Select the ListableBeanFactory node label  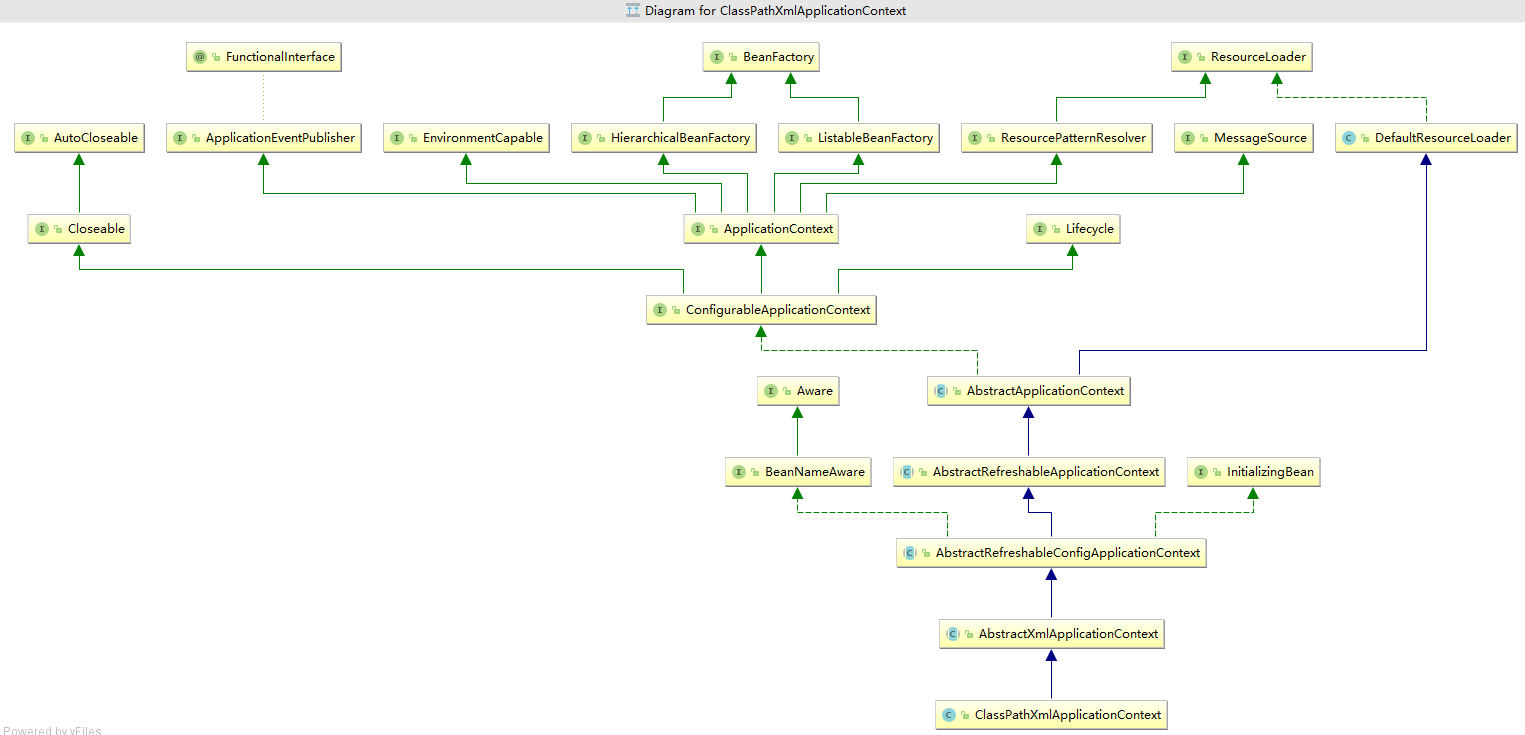[x=875, y=138]
